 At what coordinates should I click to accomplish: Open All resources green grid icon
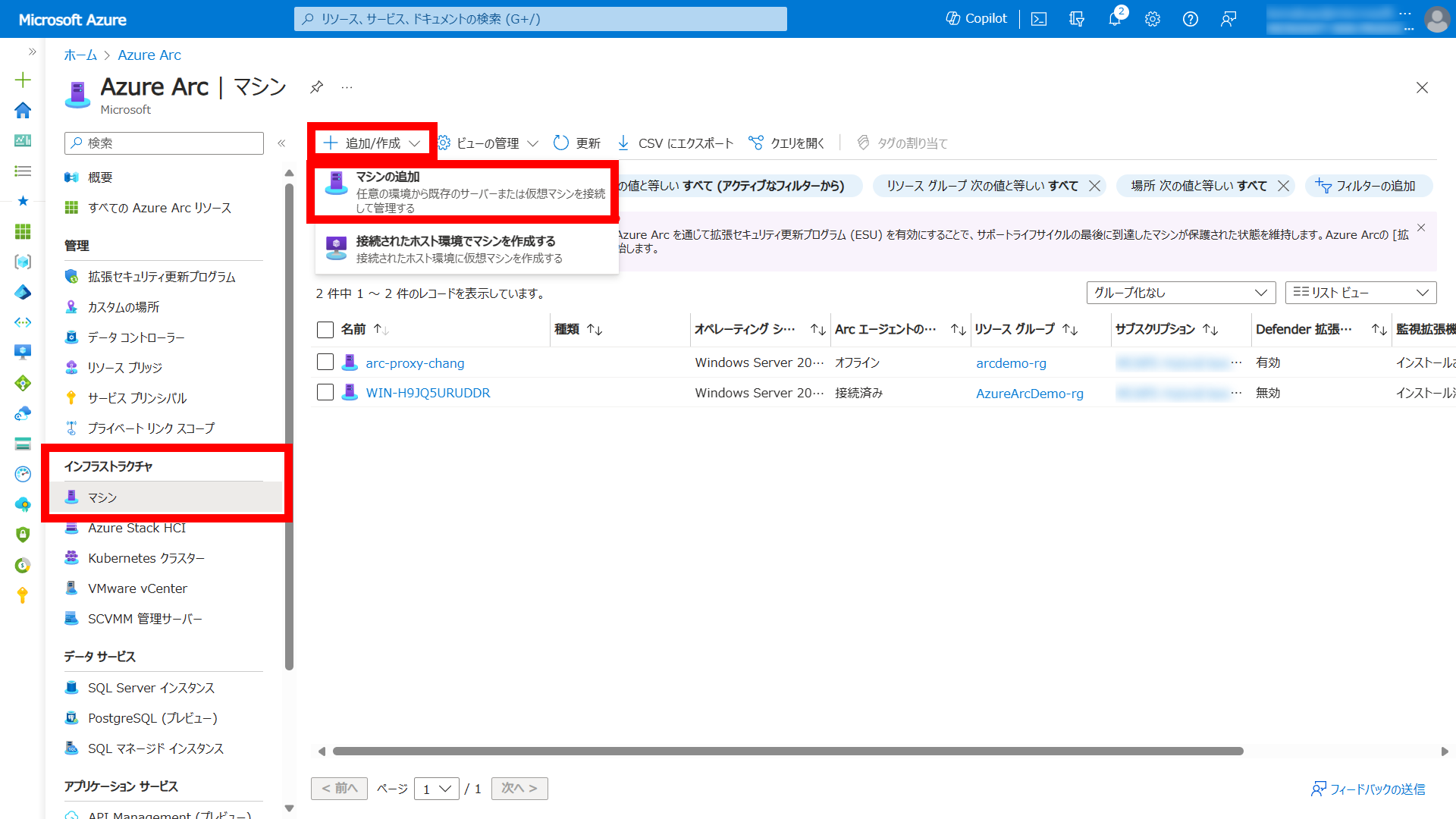pos(23,231)
